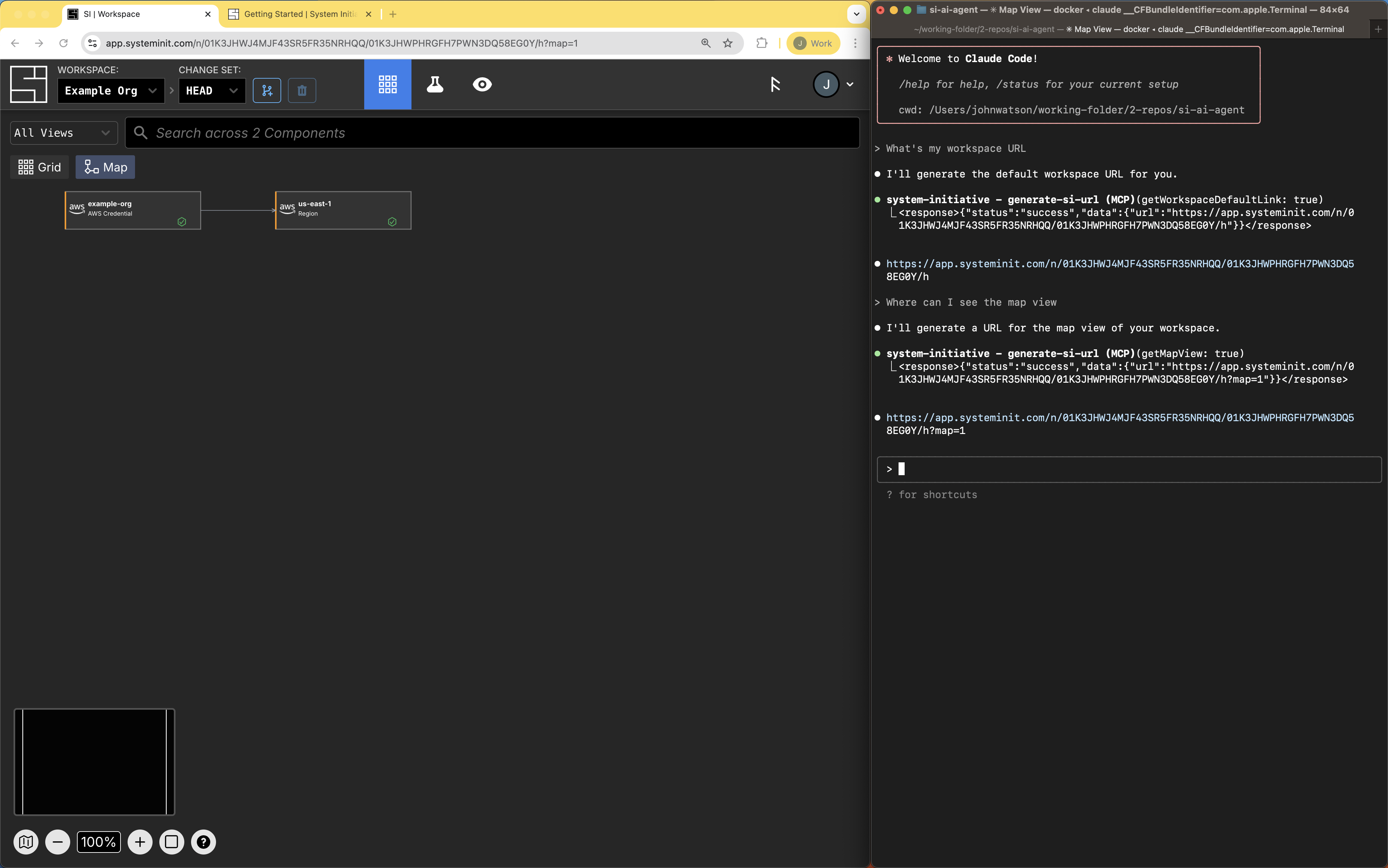The width and height of the screenshot is (1388, 868).
Task: Open the browser extensions puzzle icon
Action: coord(762,43)
